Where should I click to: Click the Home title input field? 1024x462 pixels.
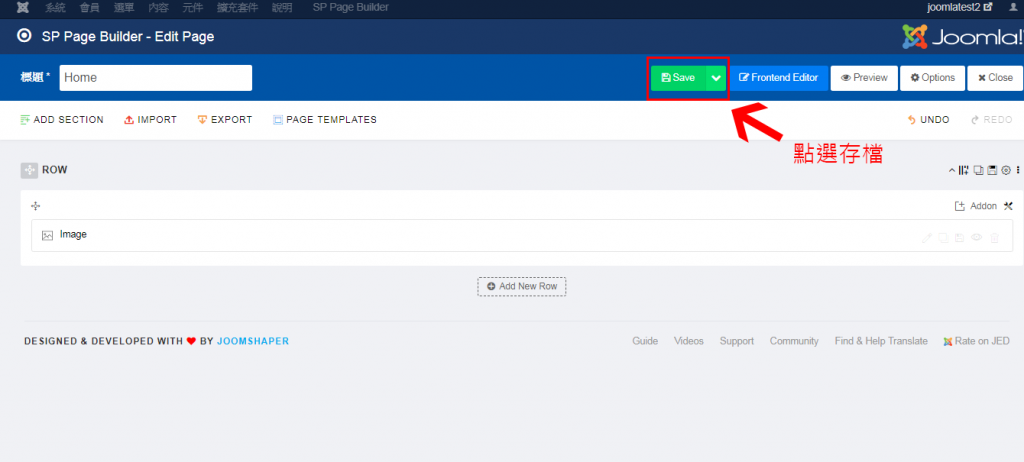click(x=155, y=78)
